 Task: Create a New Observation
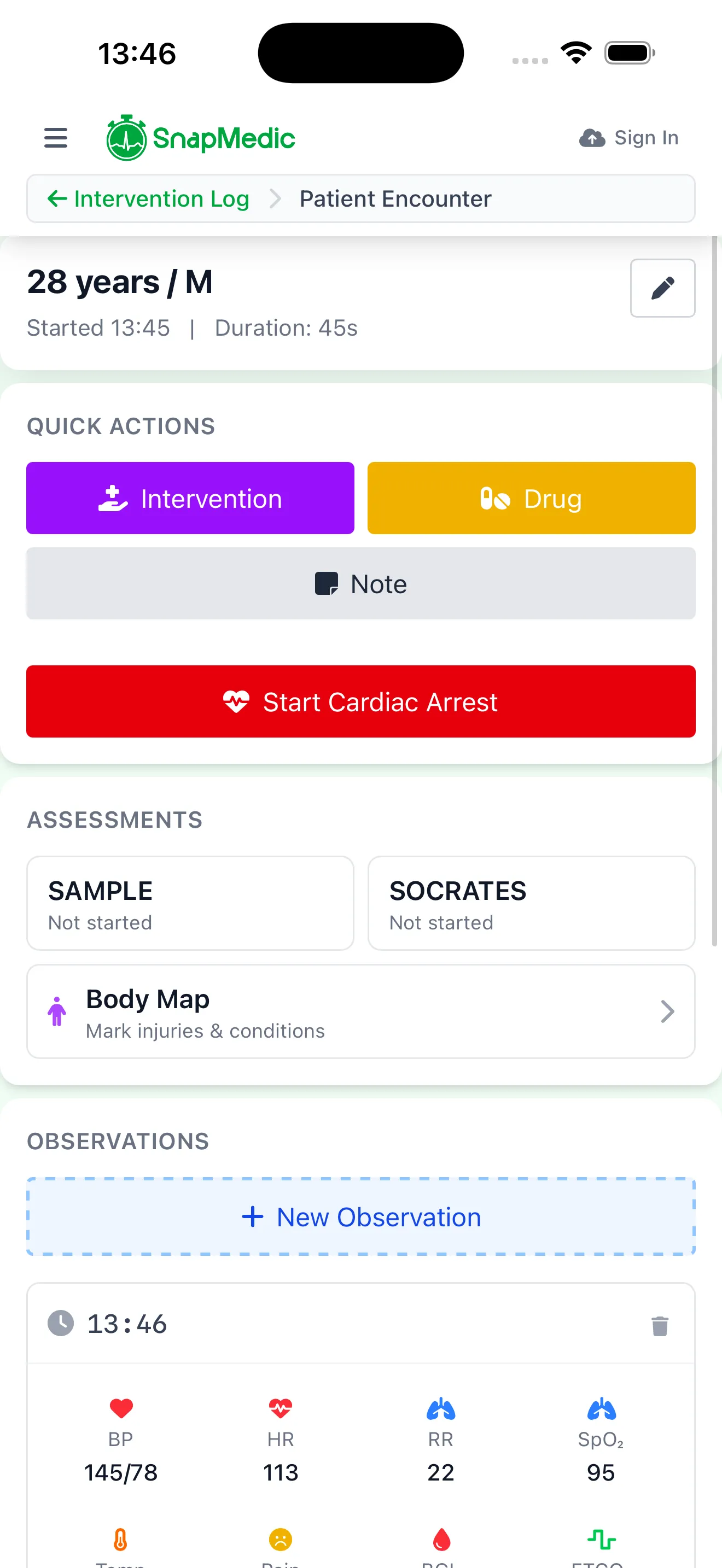360,1217
